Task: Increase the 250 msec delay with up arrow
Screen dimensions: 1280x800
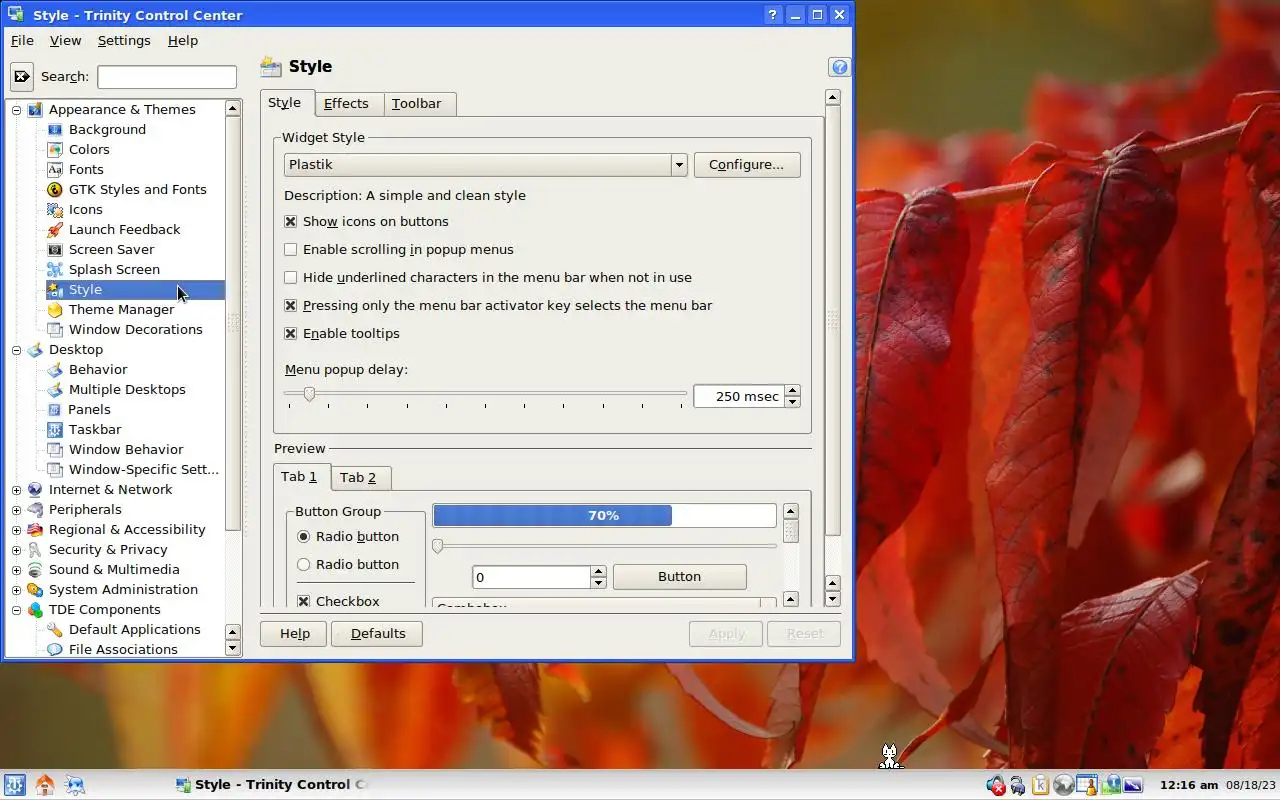Action: (793, 391)
